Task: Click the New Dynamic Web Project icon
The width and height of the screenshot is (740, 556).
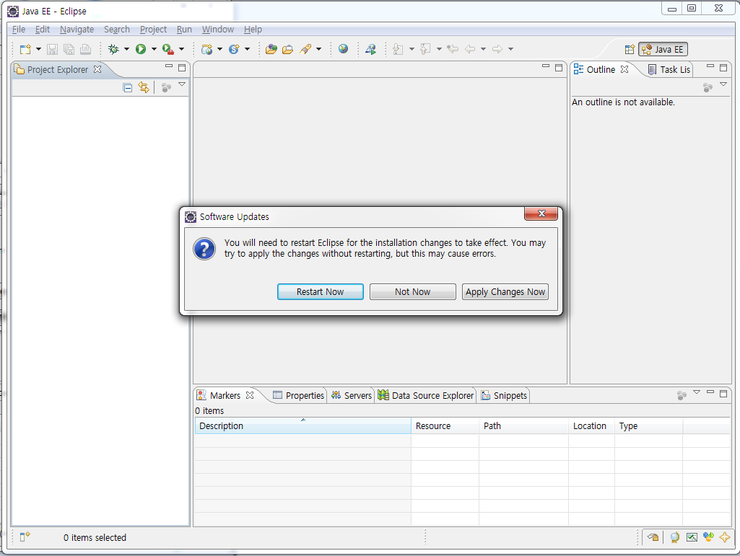Action: [x=207, y=49]
